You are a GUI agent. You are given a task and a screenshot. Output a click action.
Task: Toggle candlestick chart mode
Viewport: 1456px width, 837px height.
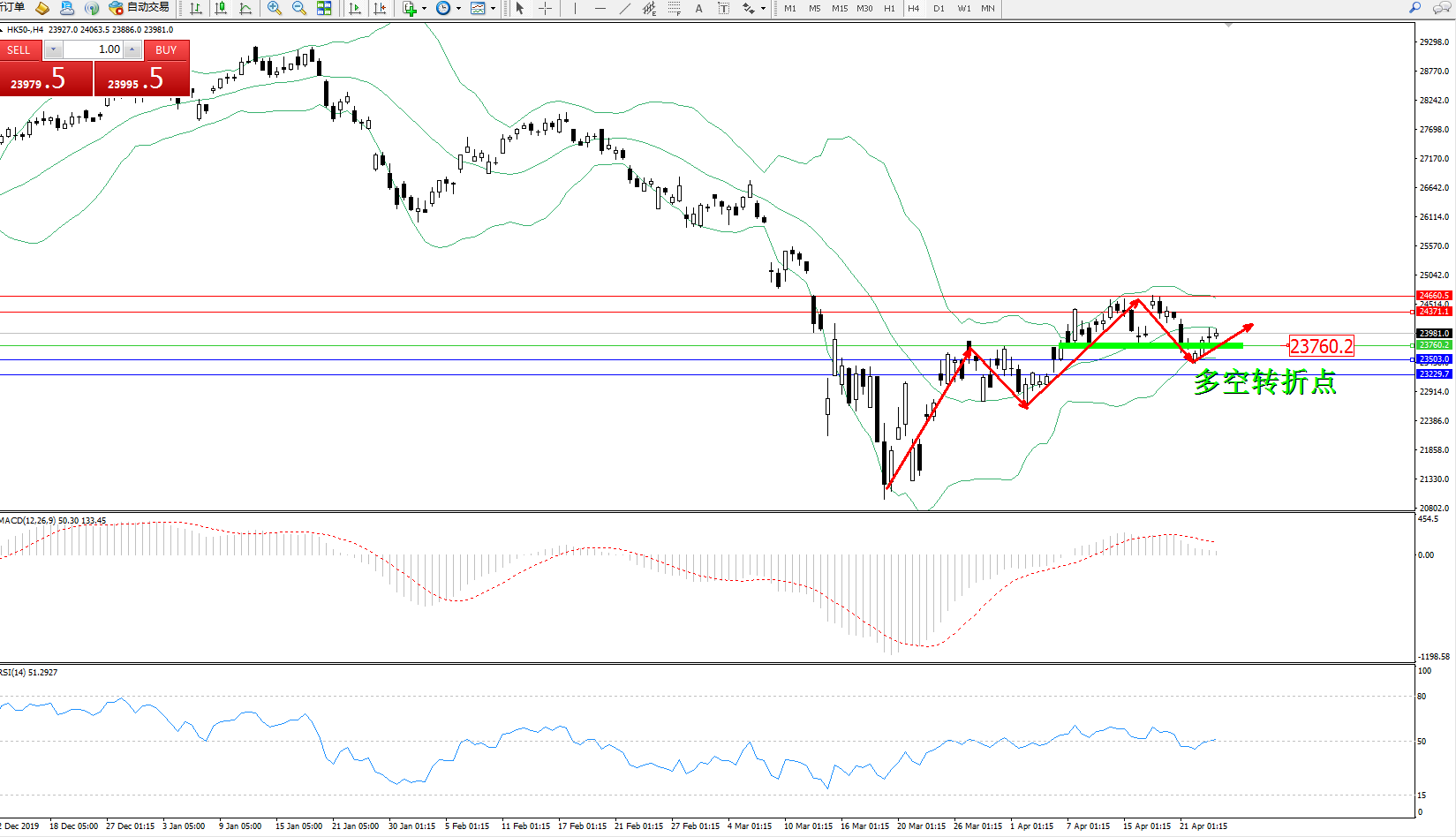[x=221, y=8]
